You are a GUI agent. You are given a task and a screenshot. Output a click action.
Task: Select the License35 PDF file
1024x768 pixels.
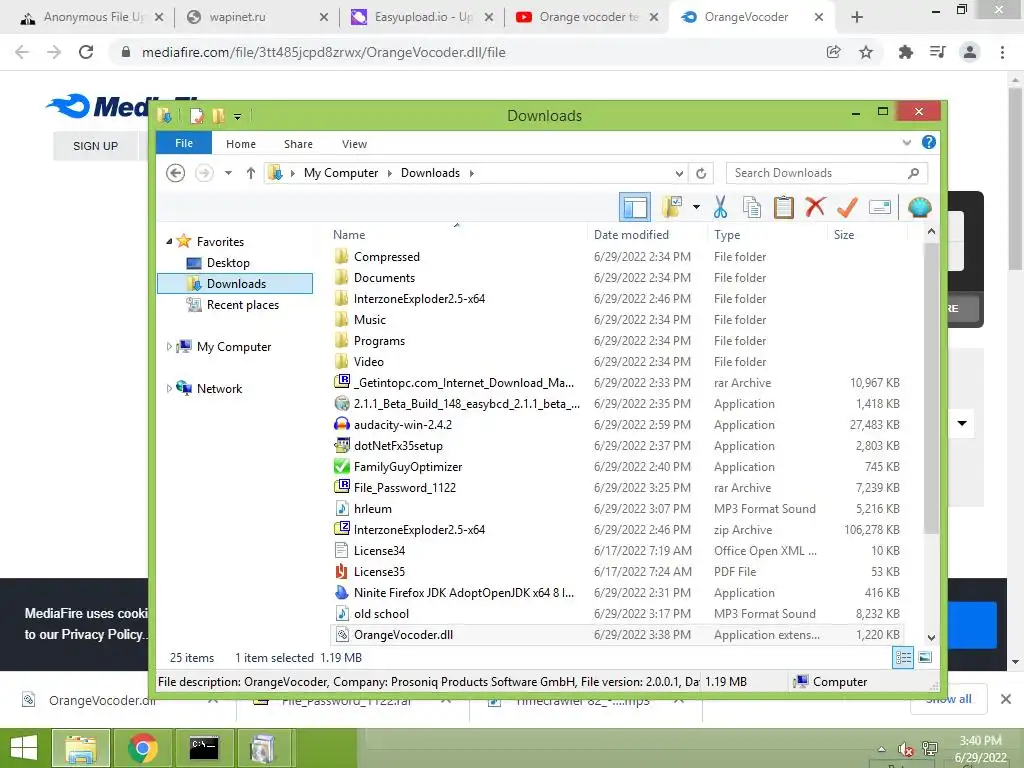pos(379,571)
